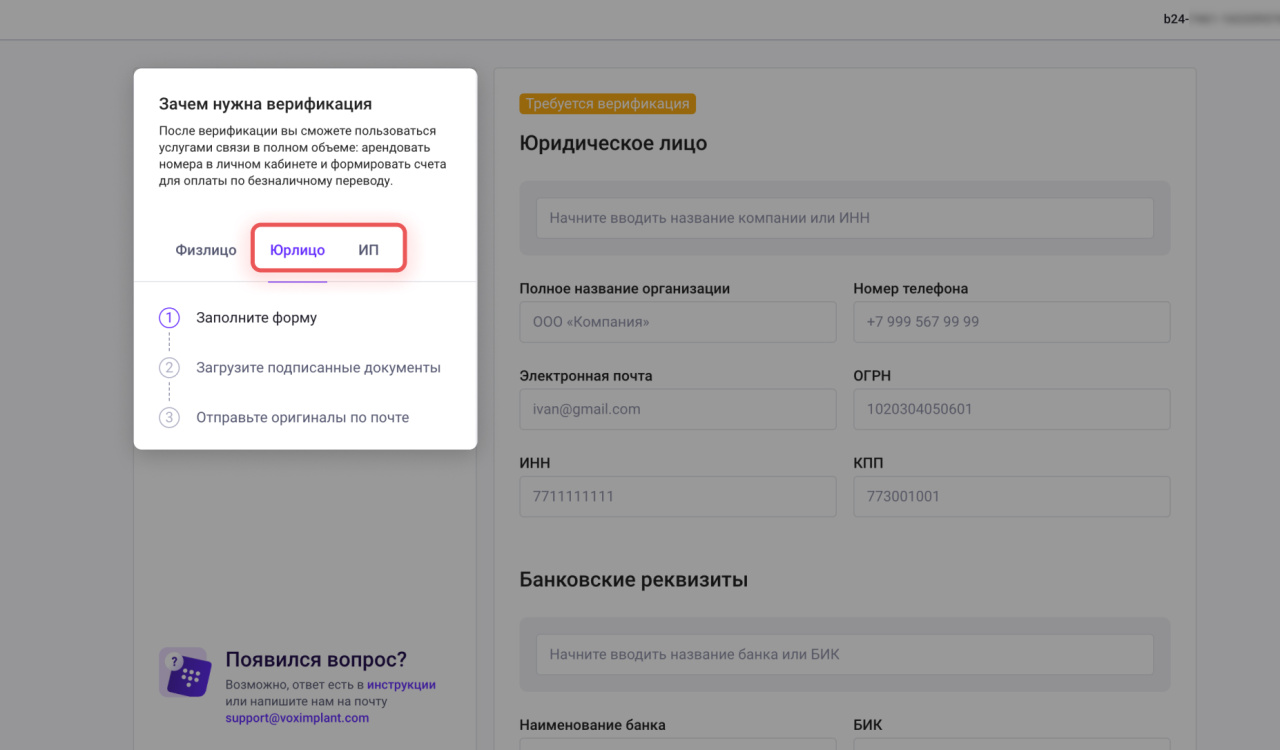Image resolution: width=1280 pixels, height=750 pixels.
Task: Open the ИП tab
Action: 369,250
